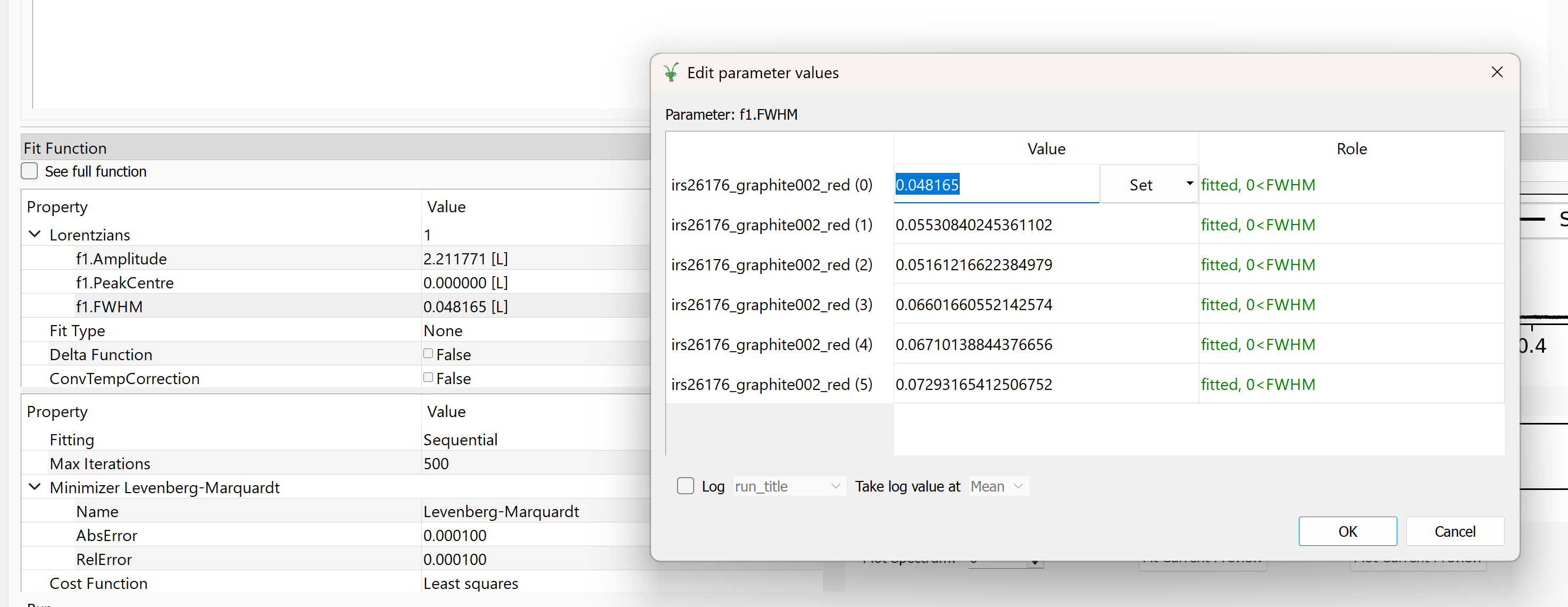This screenshot has height=607, width=1568.
Task: Click irs26176_graphite002_red (0) row label
Action: point(771,185)
